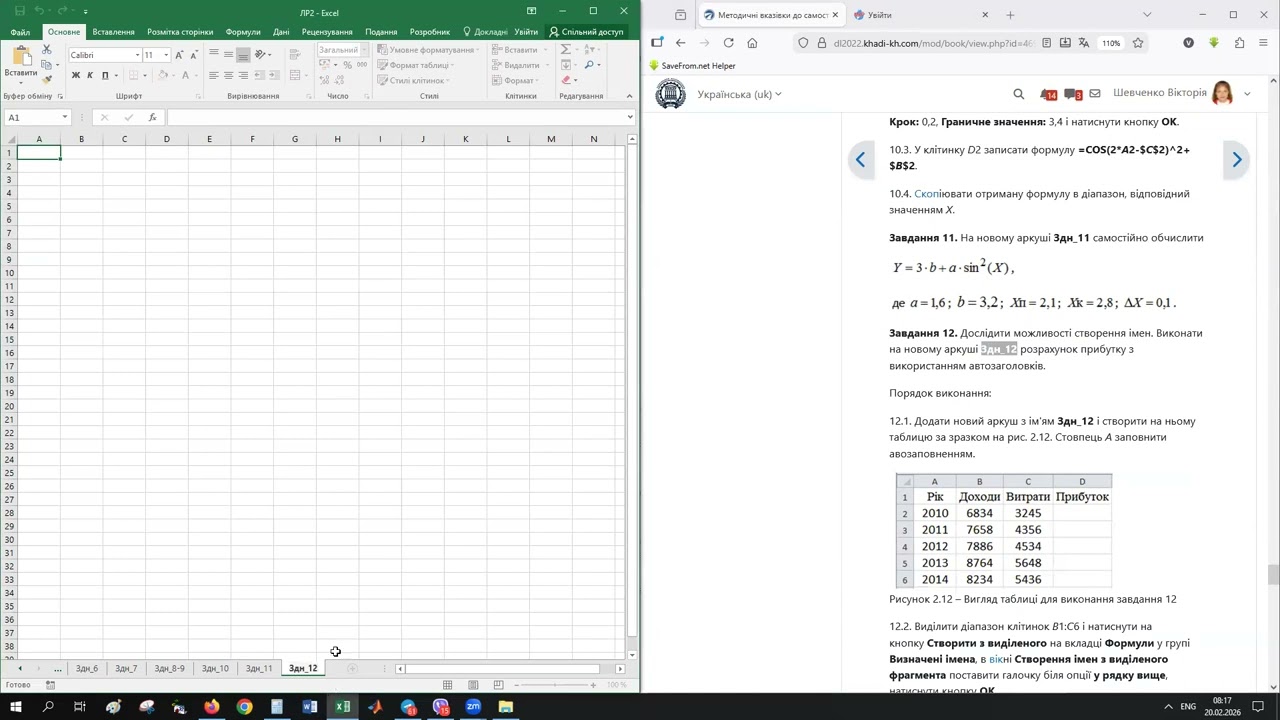
Task: Click the browser reload icon
Action: pyautogui.click(x=728, y=43)
